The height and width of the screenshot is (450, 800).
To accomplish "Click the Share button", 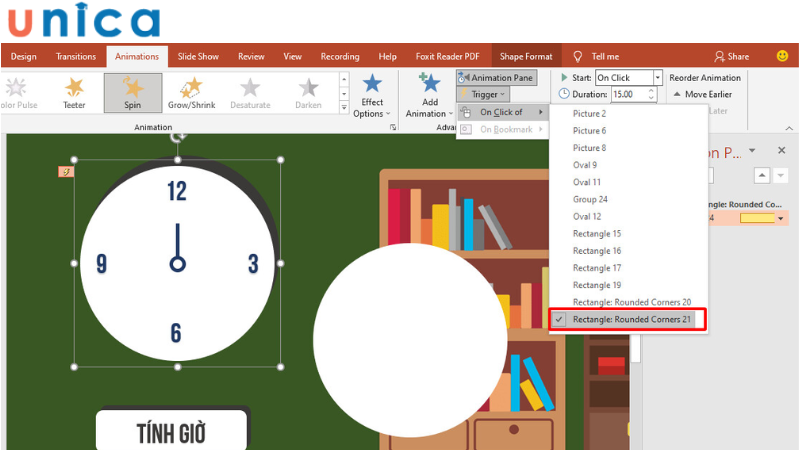I will (731, 57).
